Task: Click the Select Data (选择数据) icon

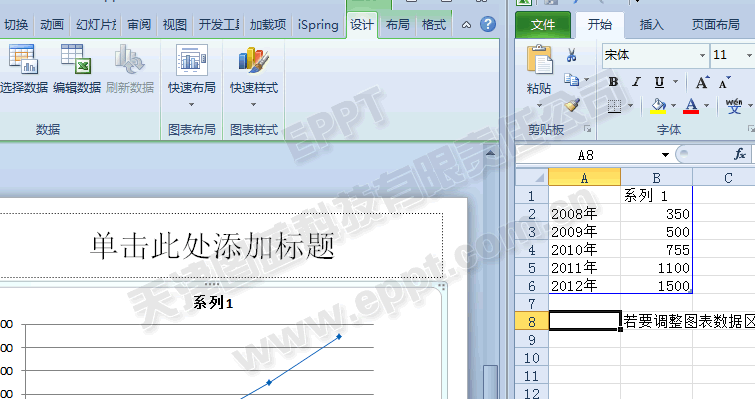Action: point(23,59)
